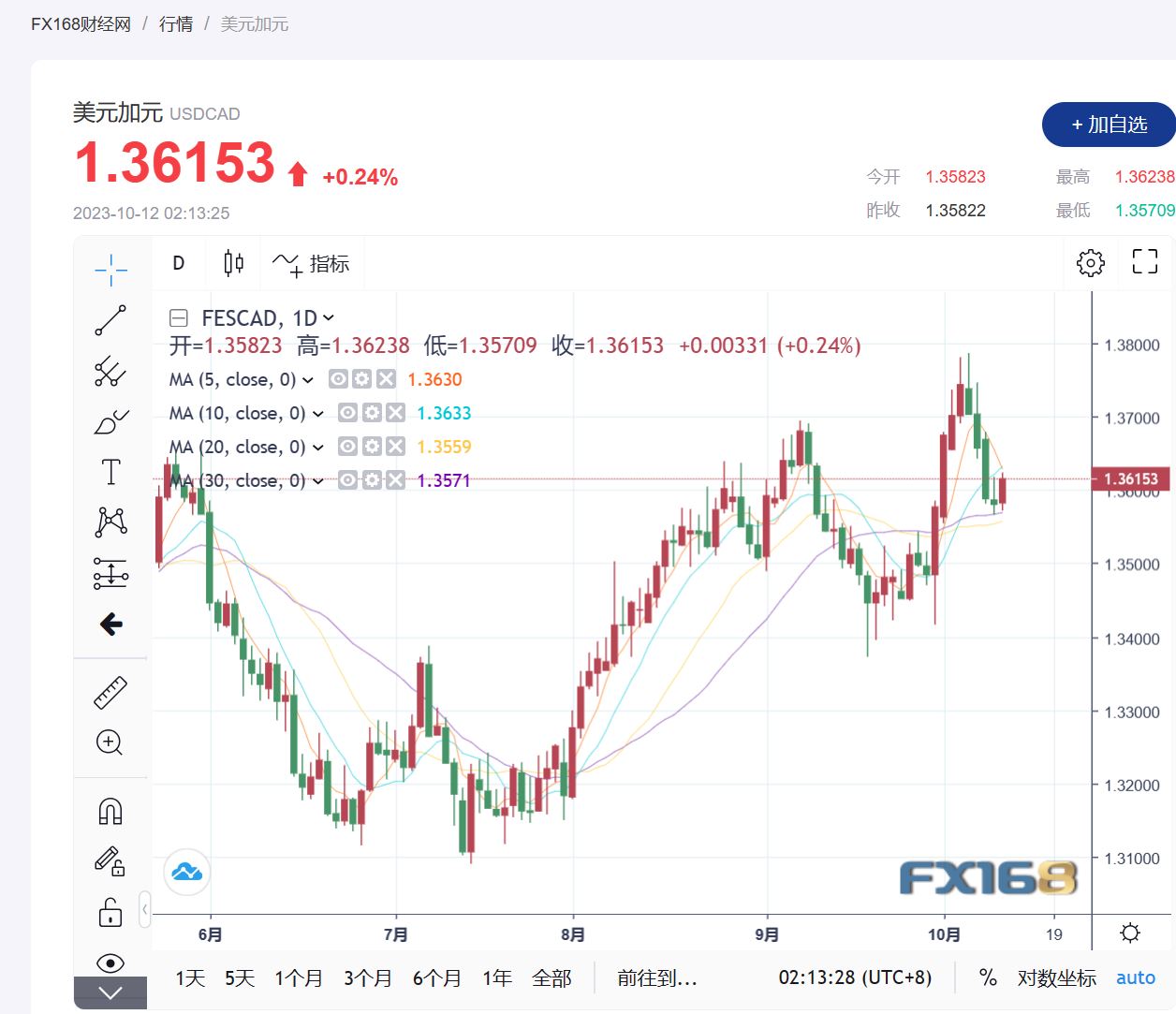Expand MA 10 indicator options
Screen dimensions: 1176x1014
(317, 414)
